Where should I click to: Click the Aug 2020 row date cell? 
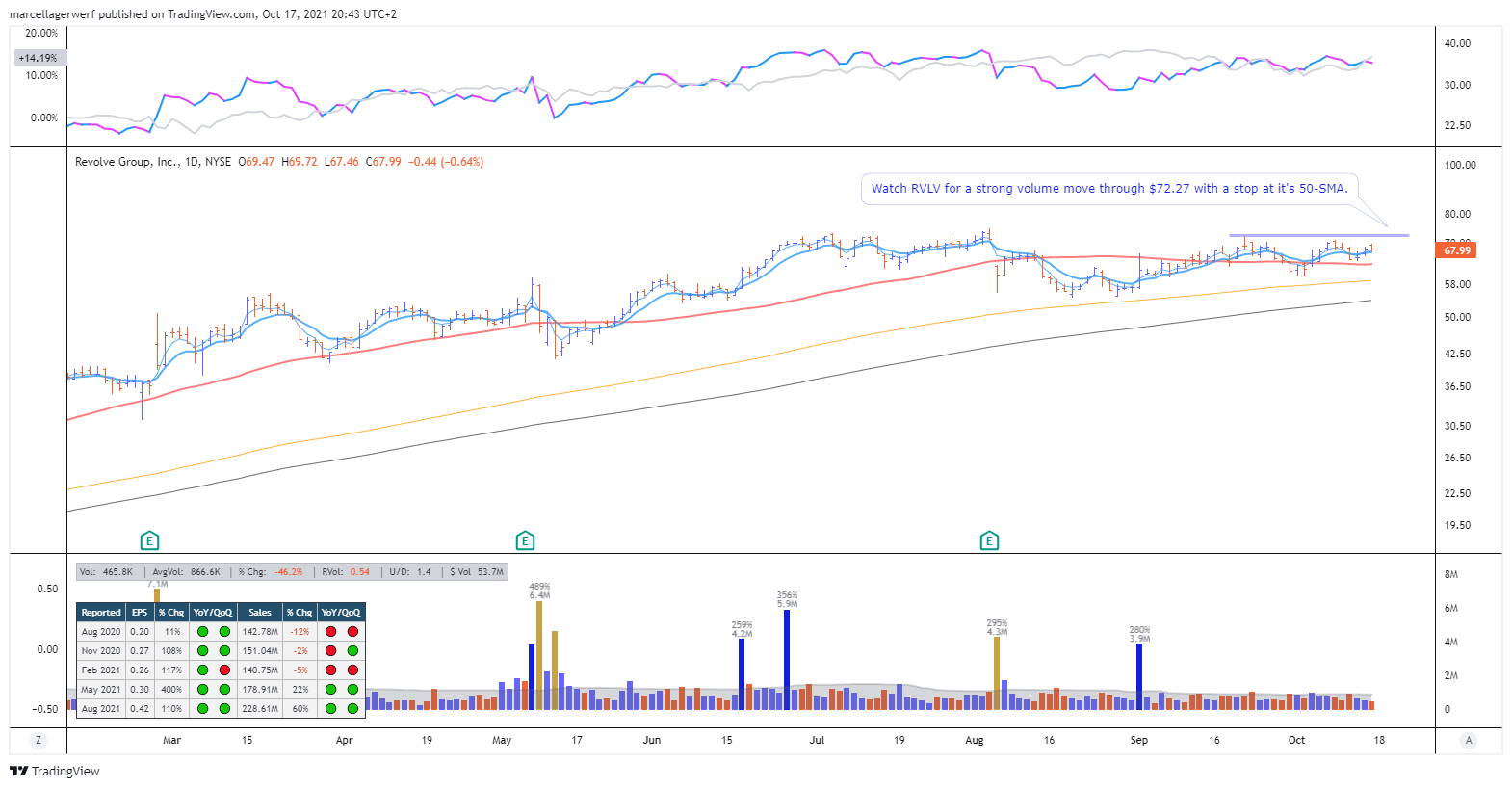tap(101, 632)
